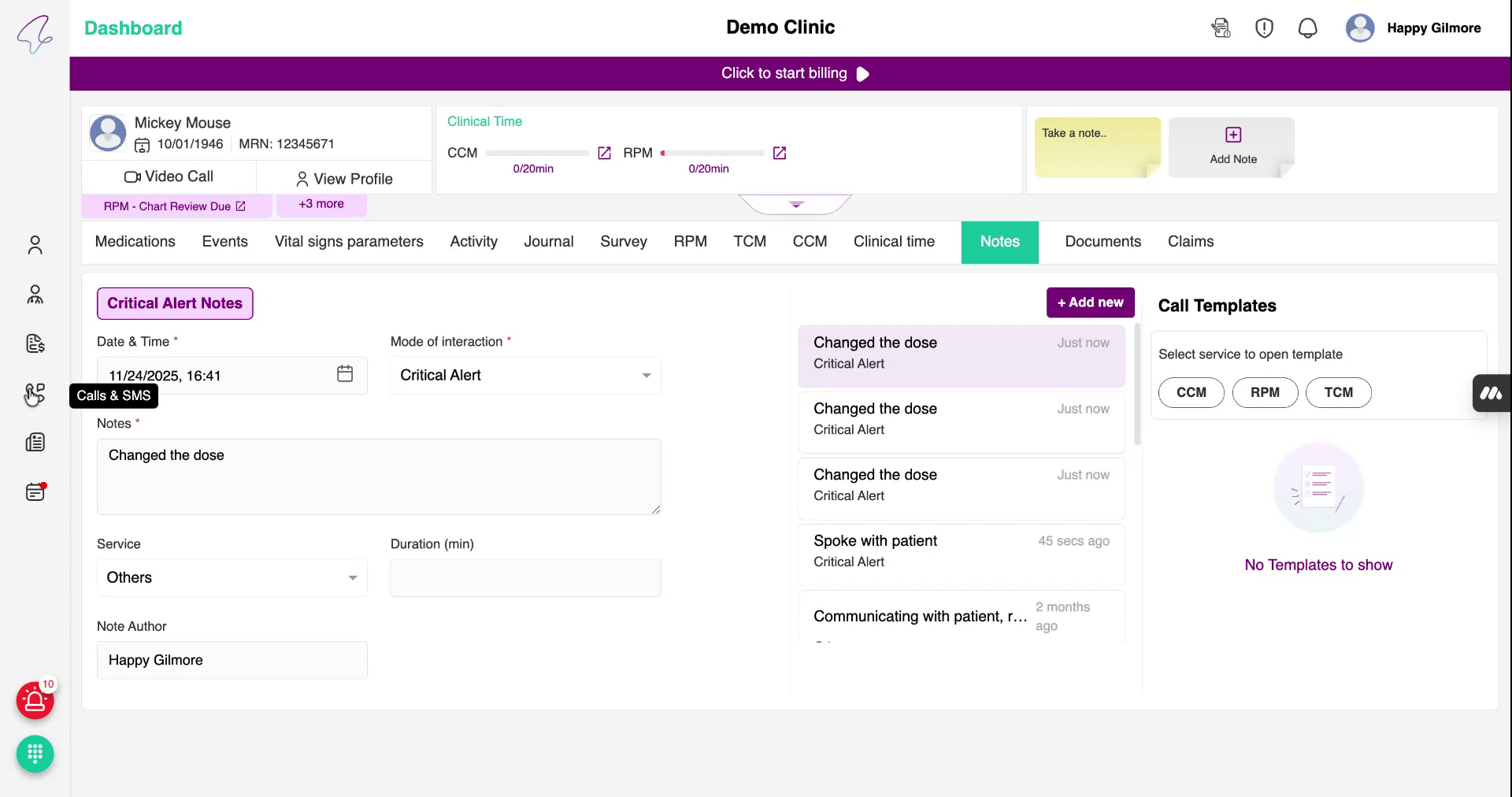
Task: Open the Mode of interaction dropdown
Action: point(524,376)
